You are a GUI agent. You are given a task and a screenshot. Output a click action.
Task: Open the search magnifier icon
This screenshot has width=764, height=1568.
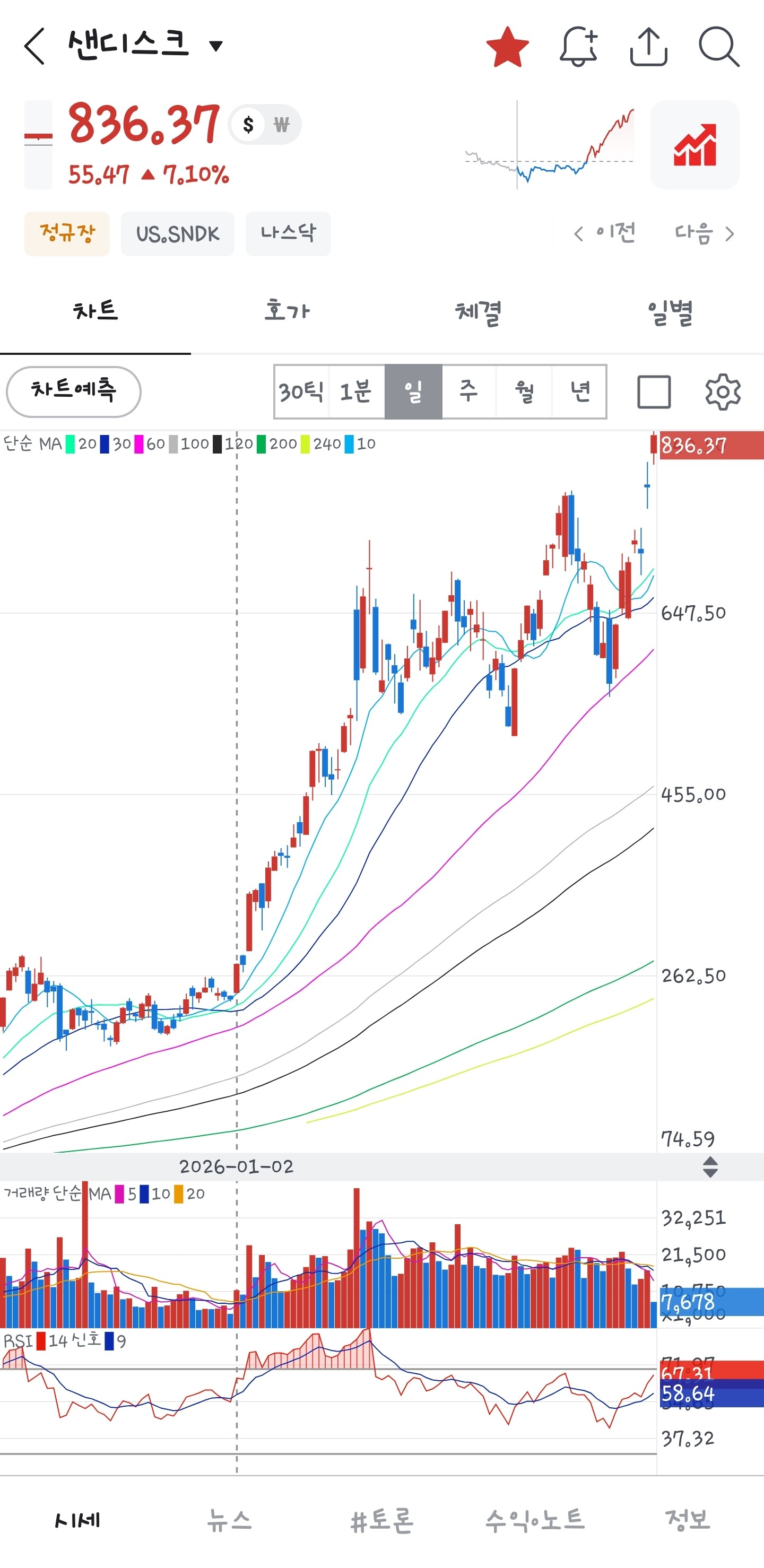[x=719, y=46]
